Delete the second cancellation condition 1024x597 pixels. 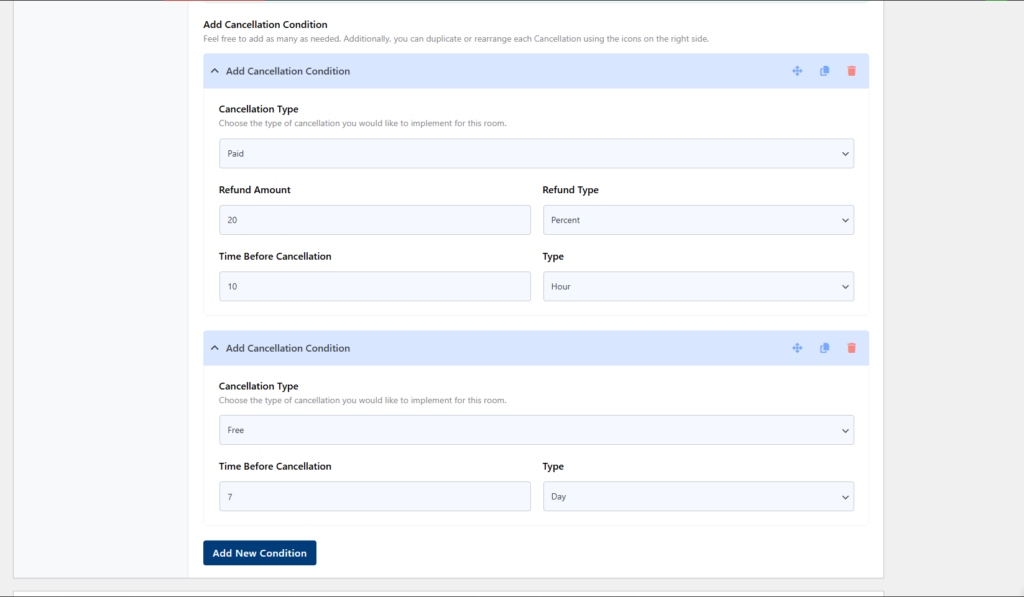point(852,348)
